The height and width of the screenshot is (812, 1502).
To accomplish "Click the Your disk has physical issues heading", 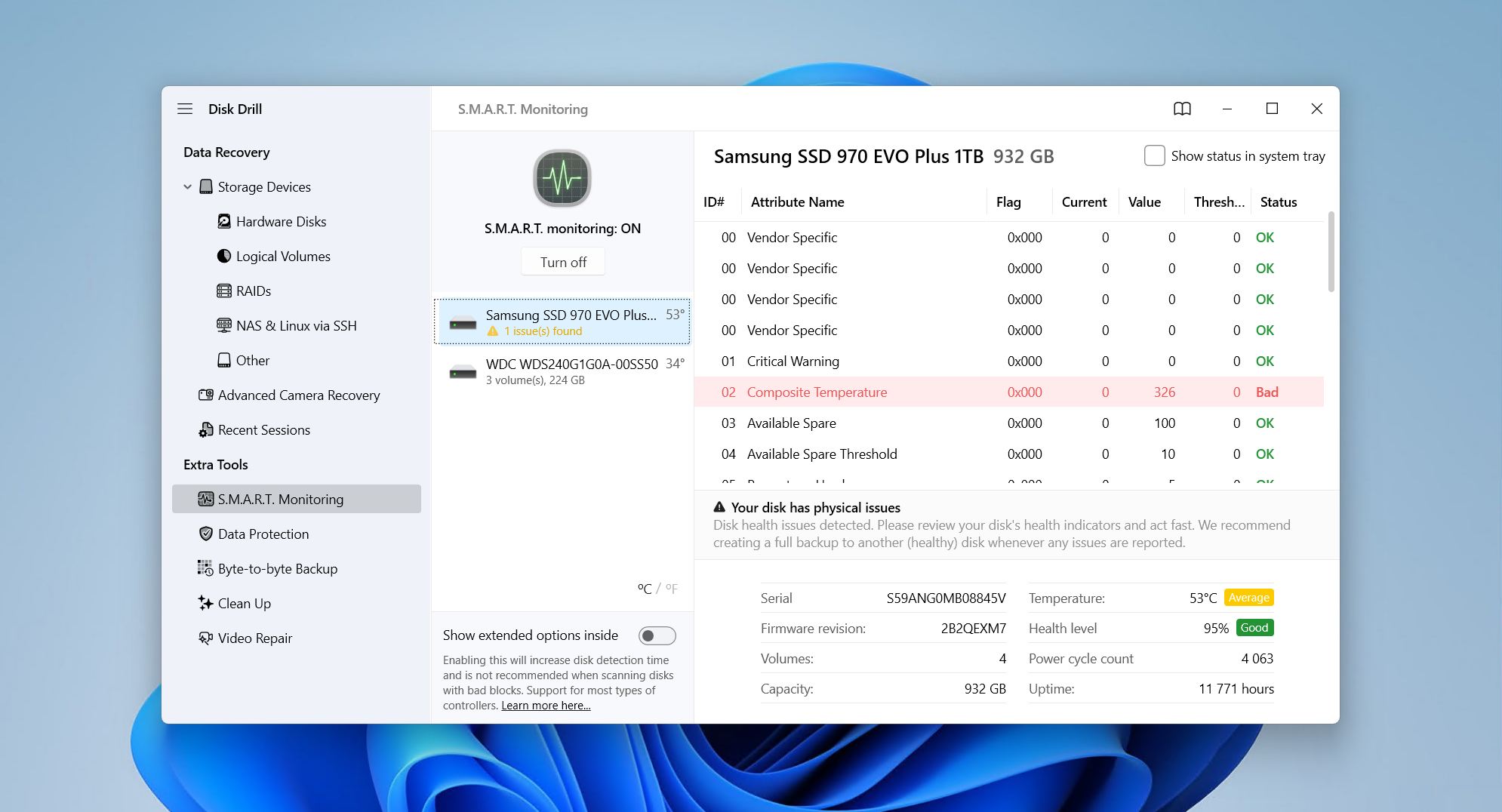I will click(x=815, y=507).
